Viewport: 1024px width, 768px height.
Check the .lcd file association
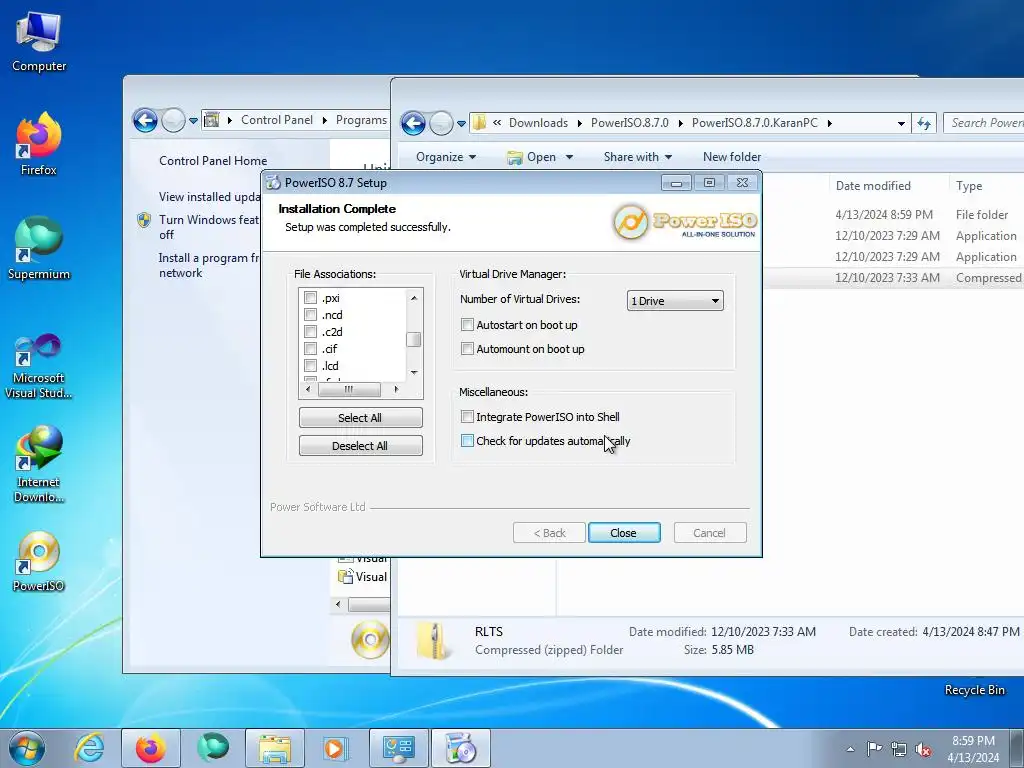[310, 366]
